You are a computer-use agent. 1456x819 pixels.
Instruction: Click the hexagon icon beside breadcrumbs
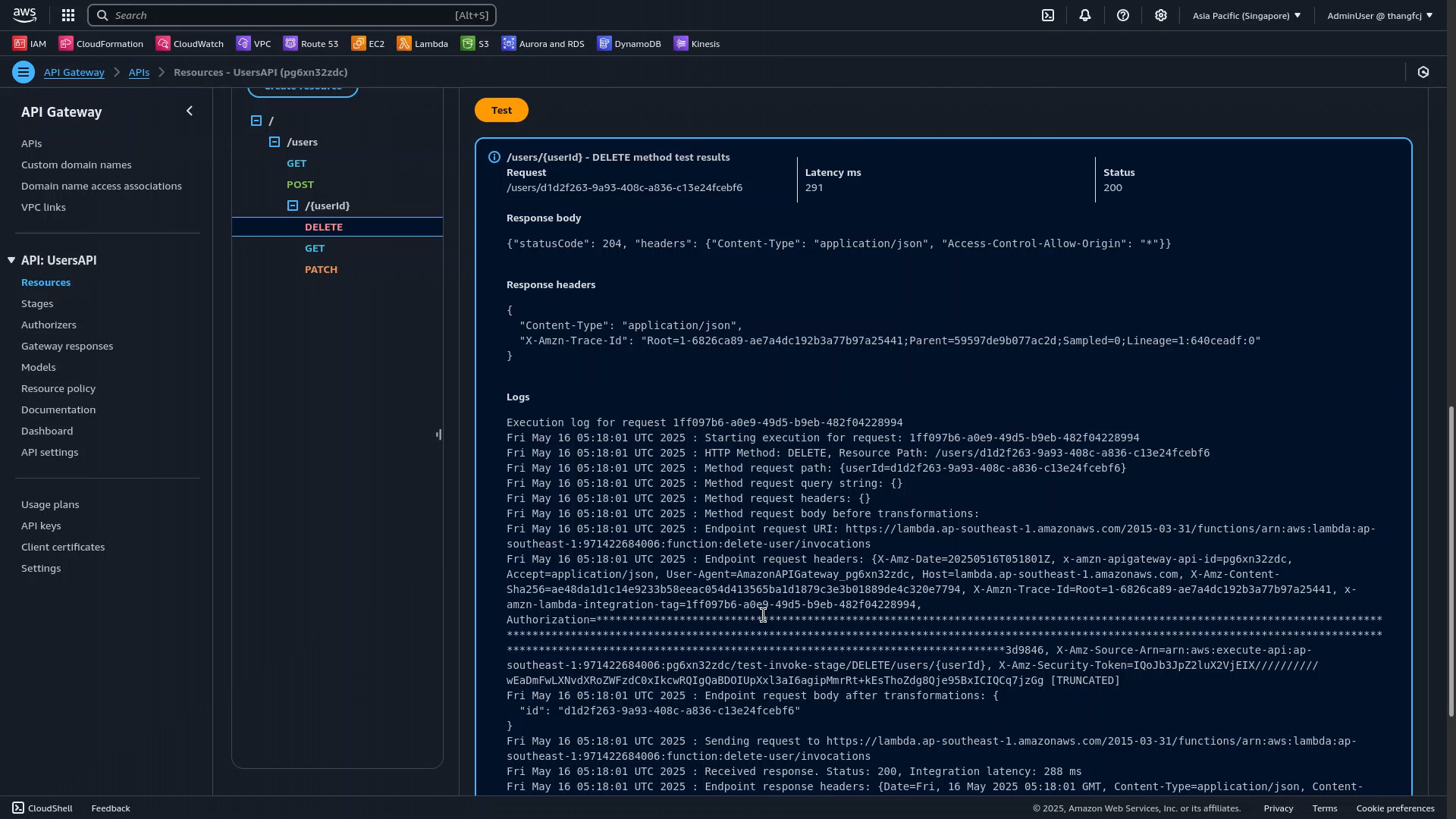coord(1423,72)
